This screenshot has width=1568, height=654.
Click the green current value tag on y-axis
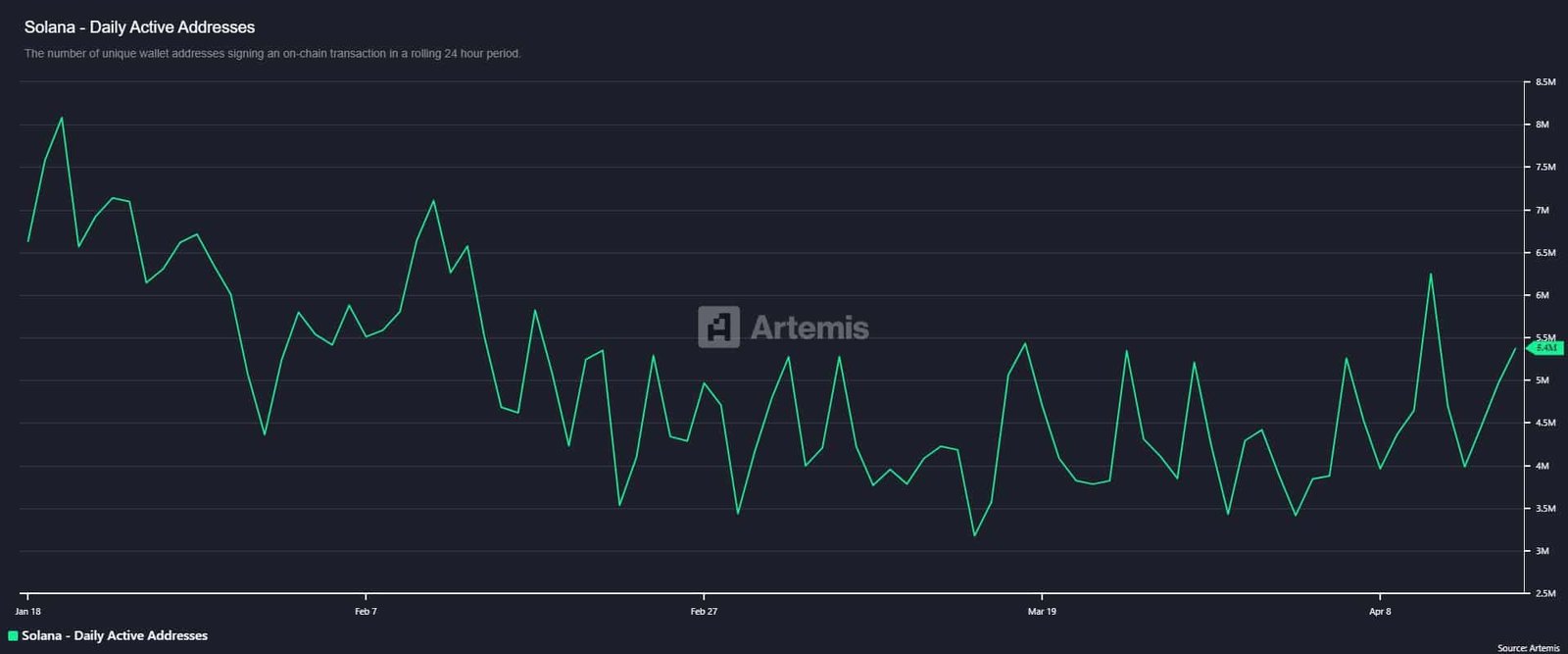click(x=1546, y=348)
